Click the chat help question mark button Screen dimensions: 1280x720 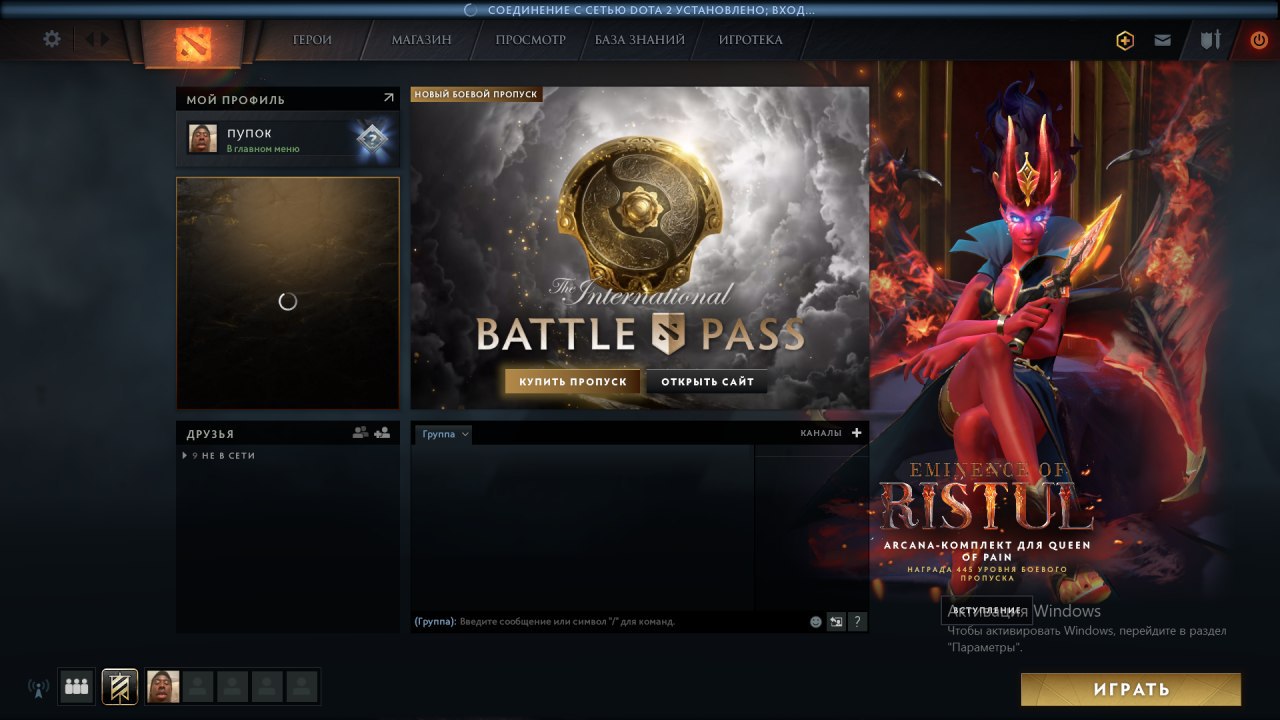857,622
